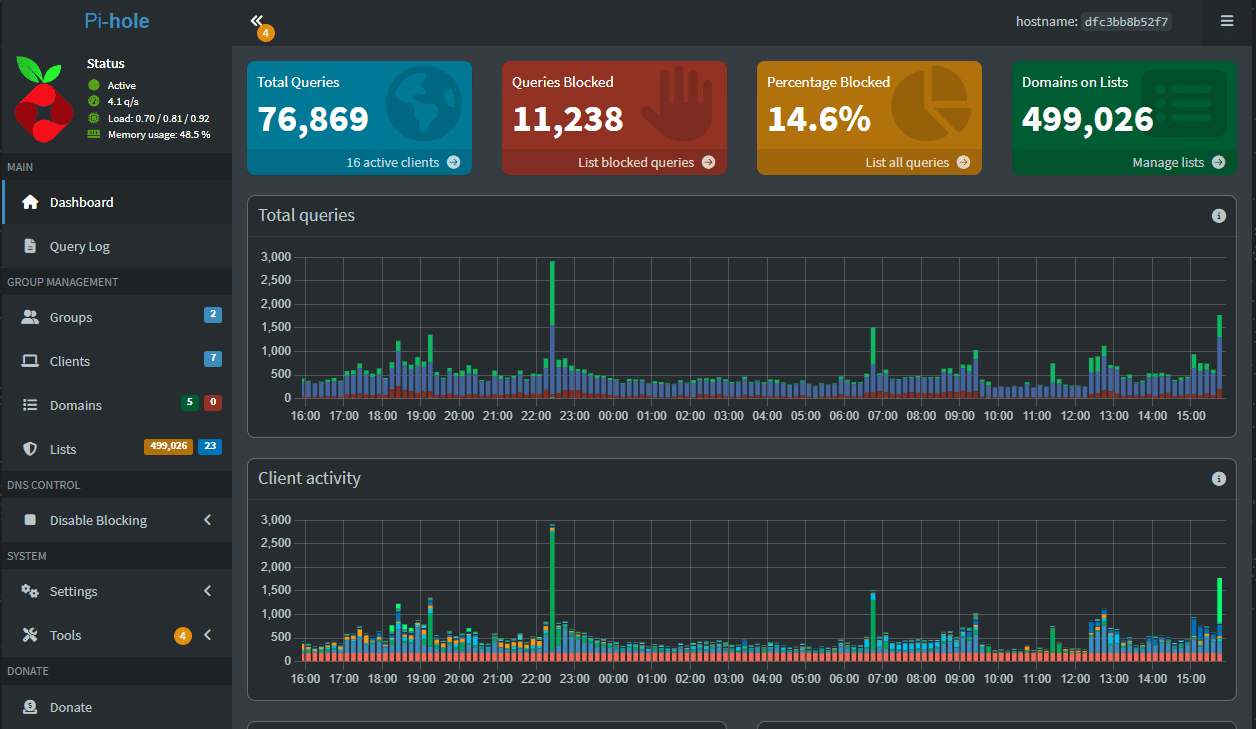Open List blocked queries link

coord(645,162)
